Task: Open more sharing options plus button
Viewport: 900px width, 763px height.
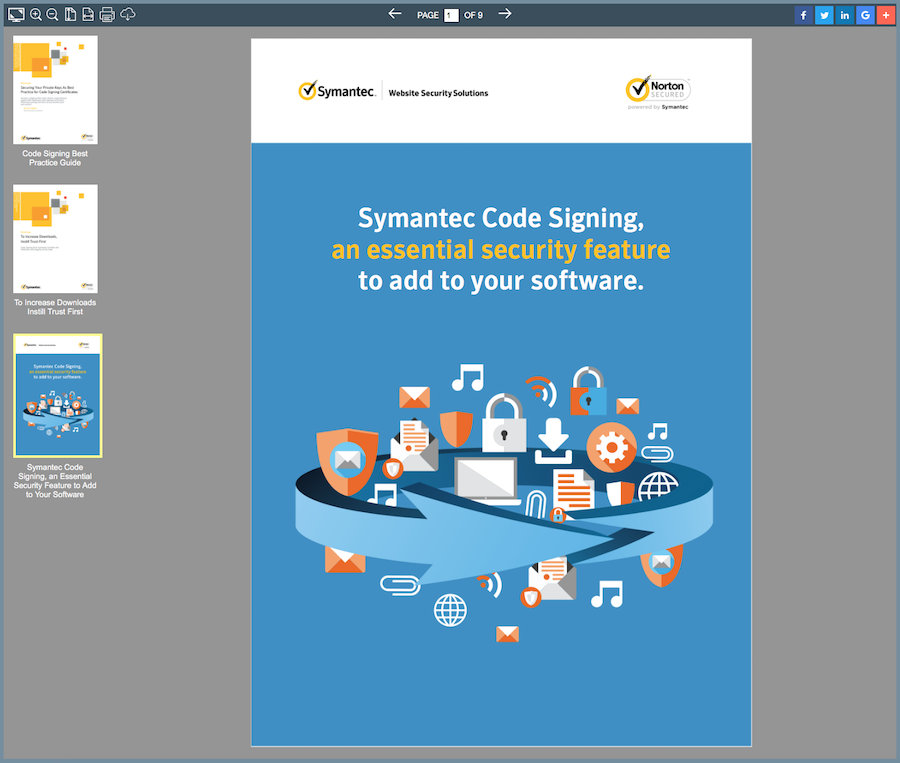Action: point(886,15)
